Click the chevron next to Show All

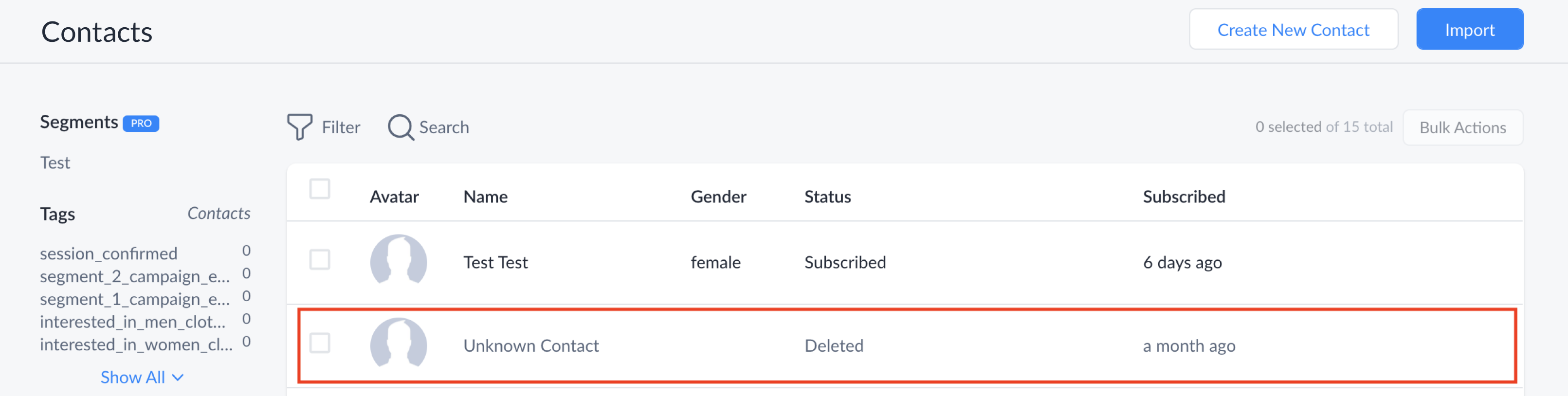click(178, 378)
